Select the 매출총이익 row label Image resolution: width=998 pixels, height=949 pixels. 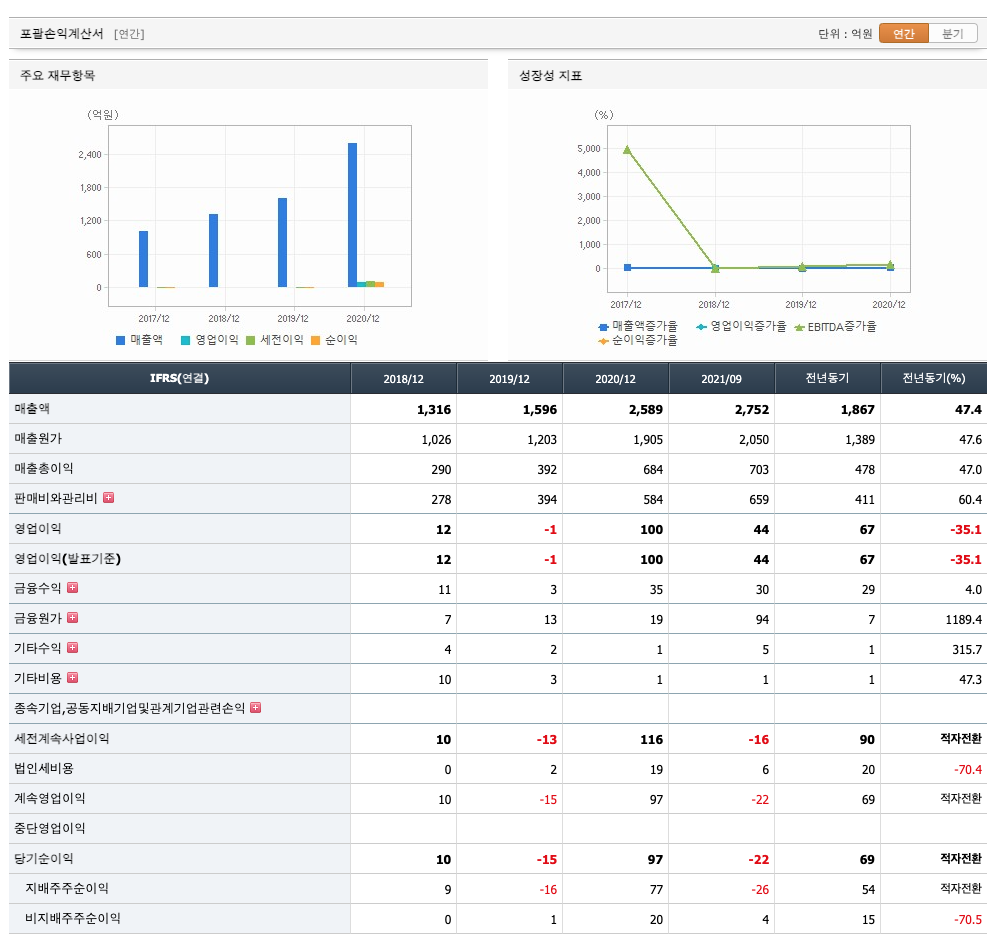(x=44, y=468)
